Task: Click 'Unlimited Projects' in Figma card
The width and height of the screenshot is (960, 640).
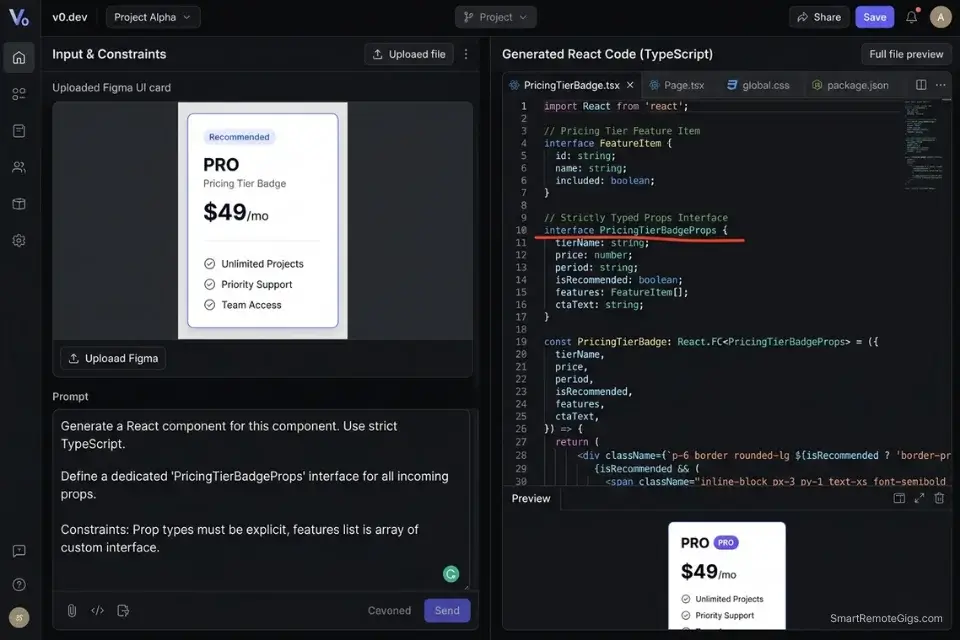Action: 262,264
